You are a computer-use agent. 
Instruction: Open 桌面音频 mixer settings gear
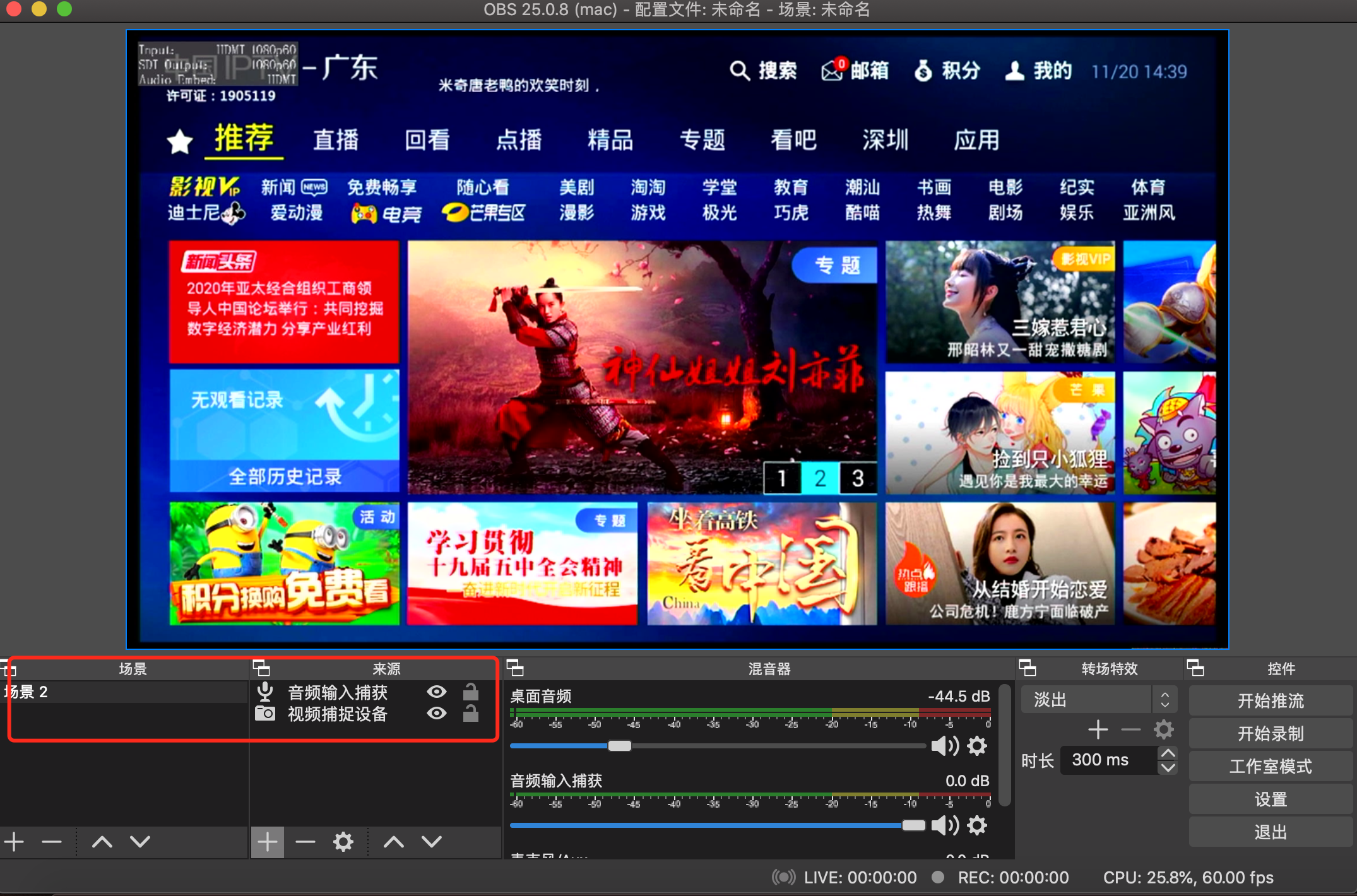tap(977, 746)
